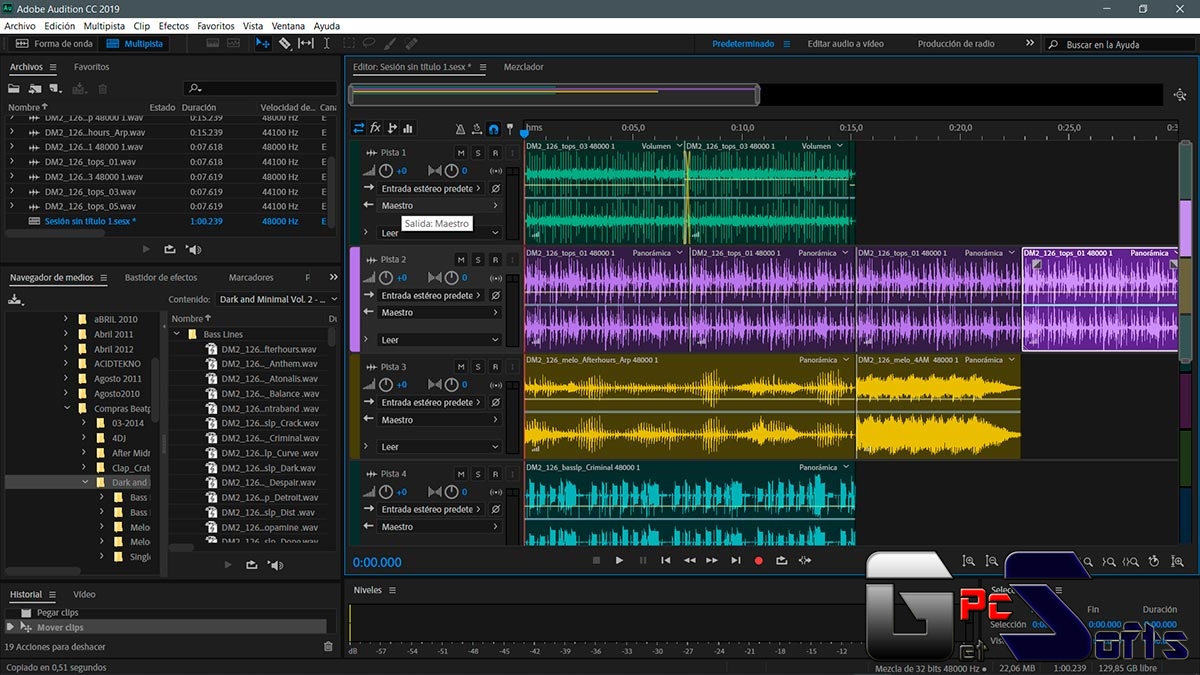The height and width of the screenshot is (675, 1200).
Task: Click the new file icon in Archivos
Action: (x=55, y=88)
